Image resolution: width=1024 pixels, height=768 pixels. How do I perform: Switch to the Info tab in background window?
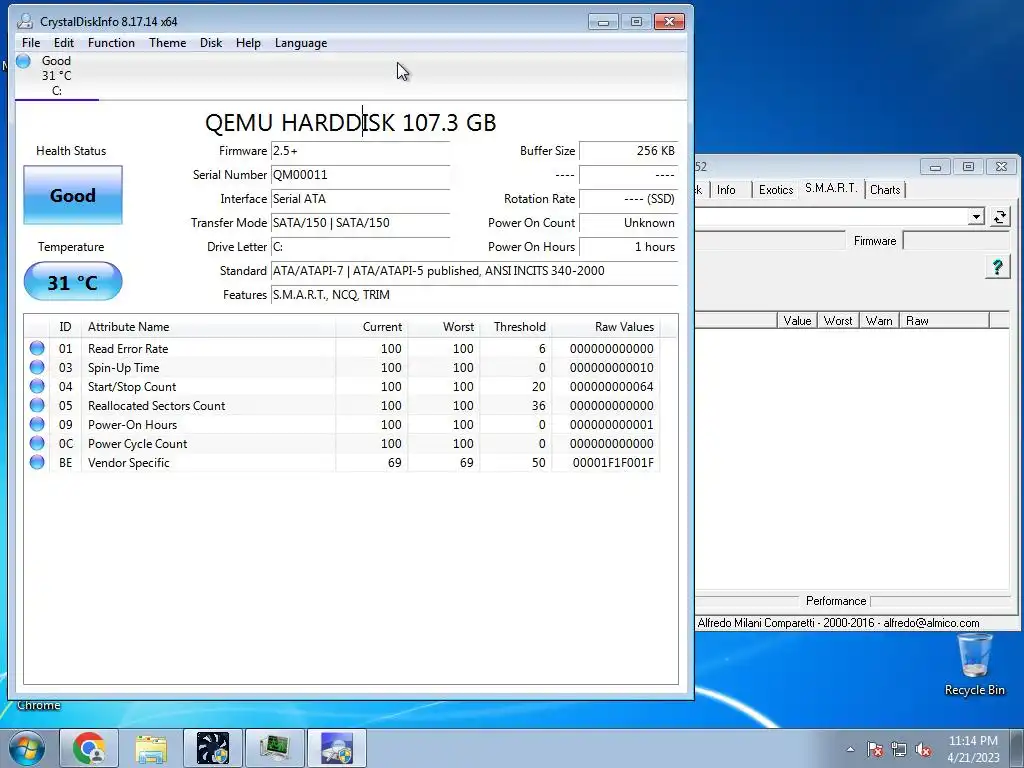tap(726, 190)
